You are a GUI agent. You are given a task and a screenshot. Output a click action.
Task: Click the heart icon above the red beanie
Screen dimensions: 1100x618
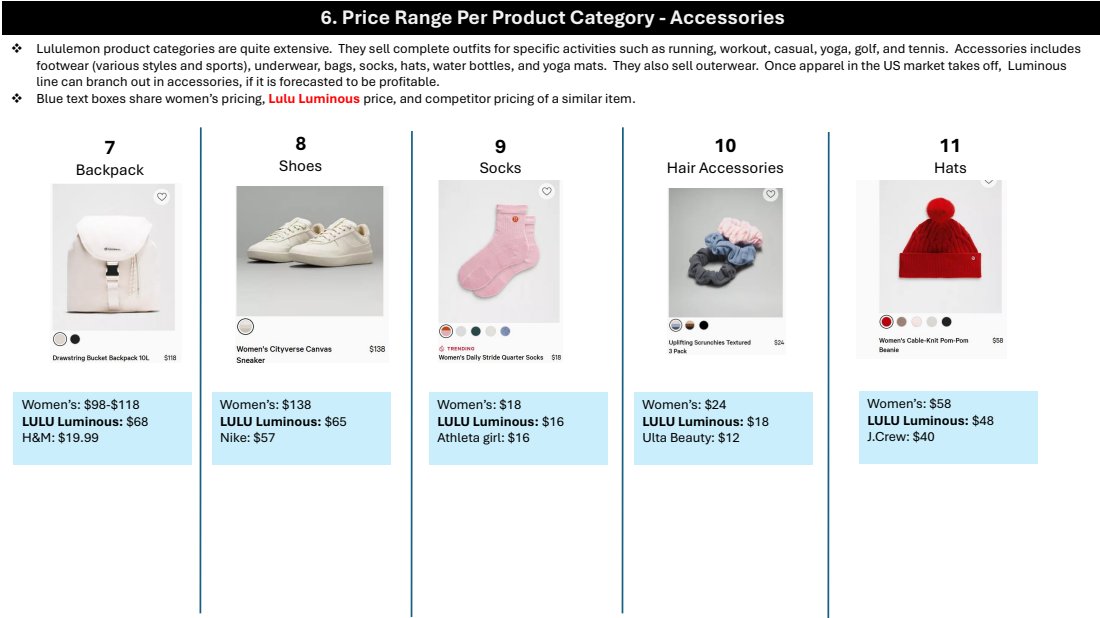click(x=988, y=181)
